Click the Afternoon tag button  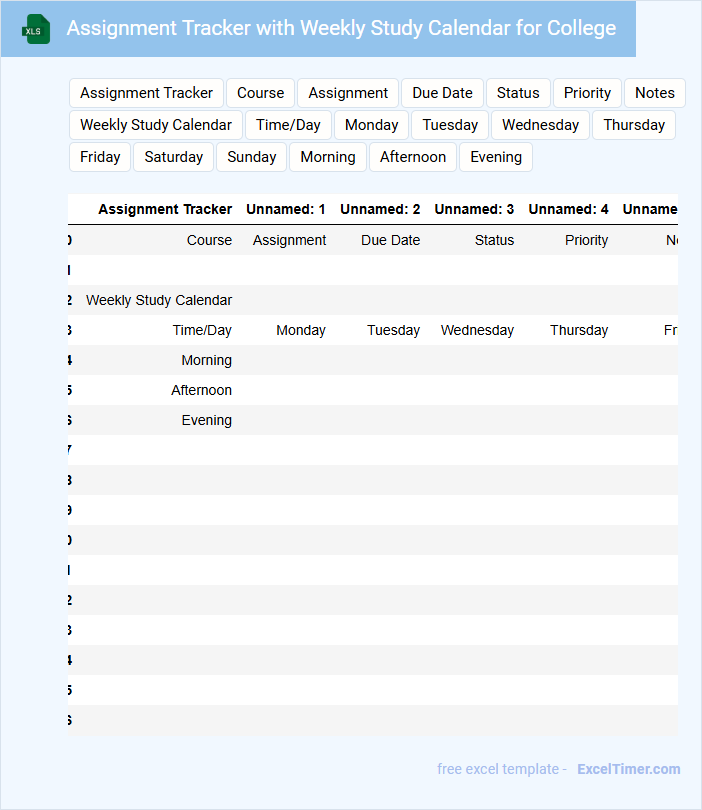click(x=413, y=157)
